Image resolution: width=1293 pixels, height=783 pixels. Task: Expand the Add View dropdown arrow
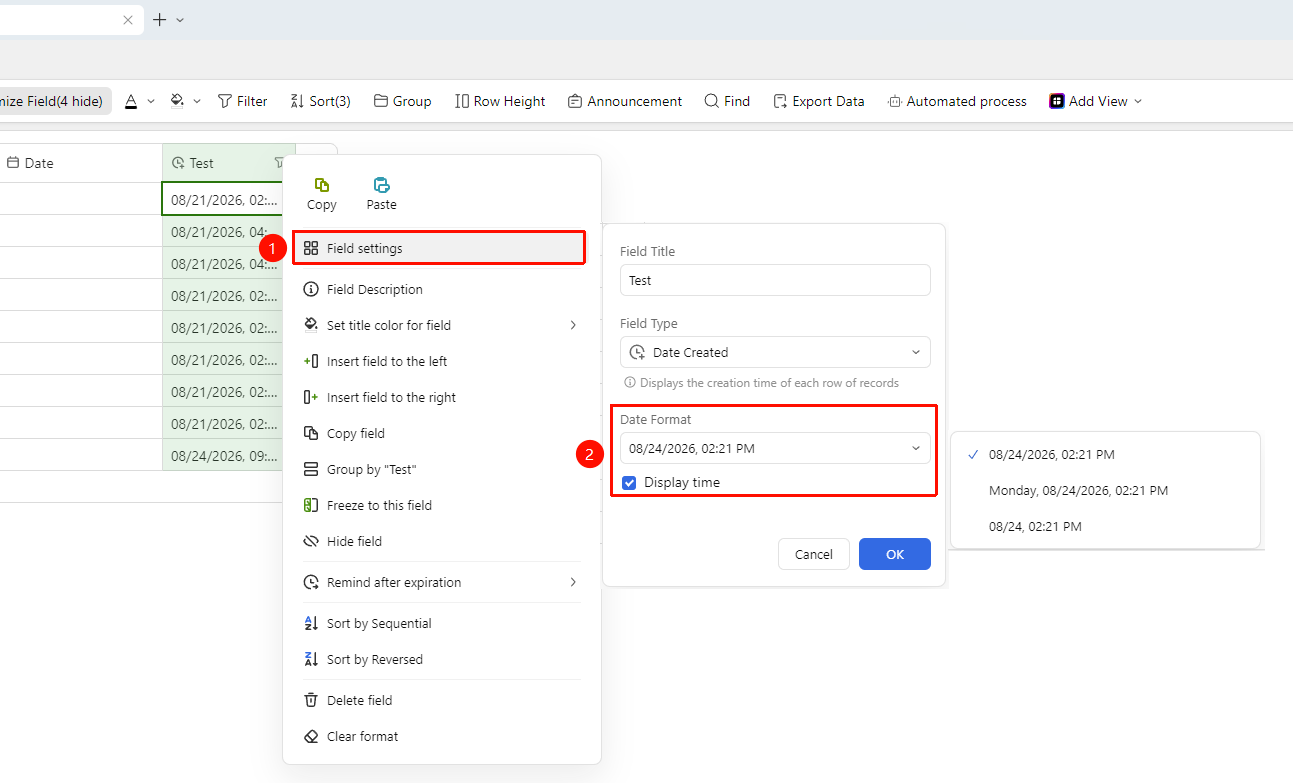(x=1137, y=101)
